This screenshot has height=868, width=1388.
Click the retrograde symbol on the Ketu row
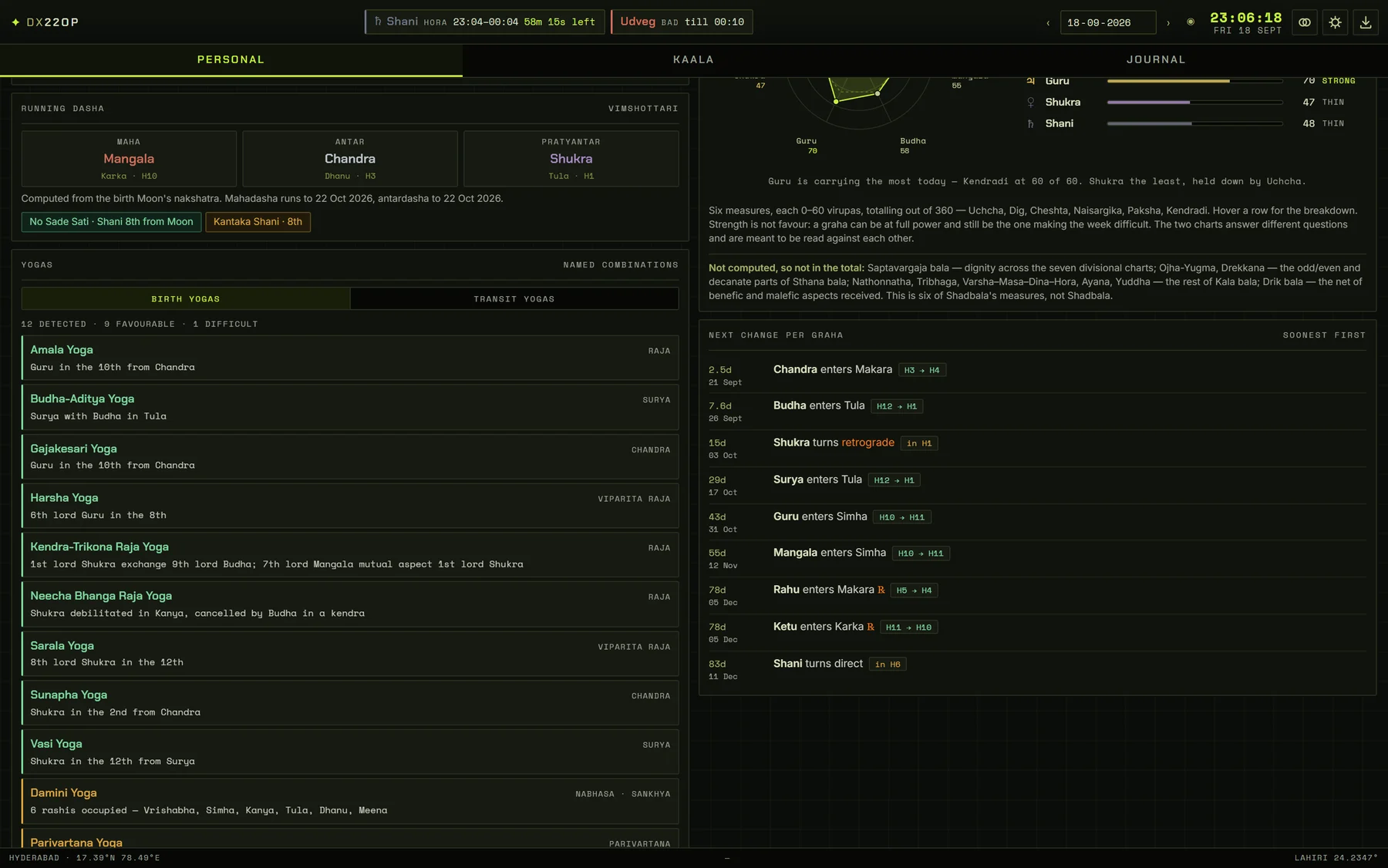[x=871, y=627]
